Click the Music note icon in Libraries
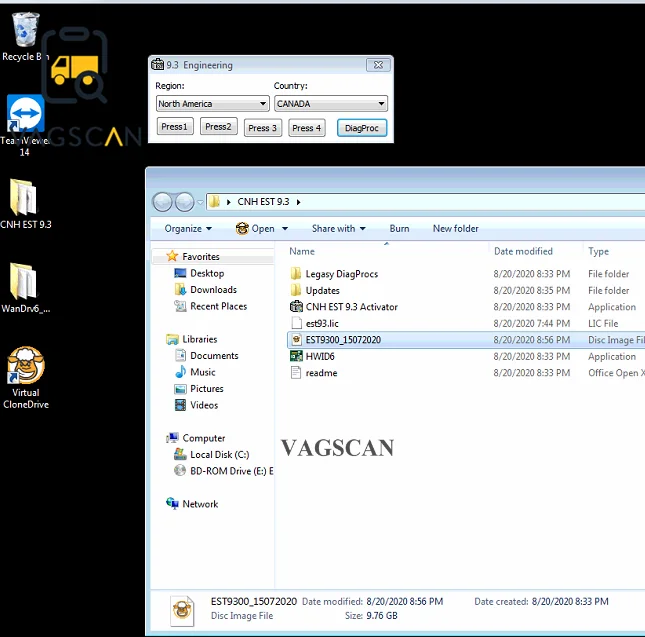Viewport: 645px width, 637px height. click(x=180, y=372)
